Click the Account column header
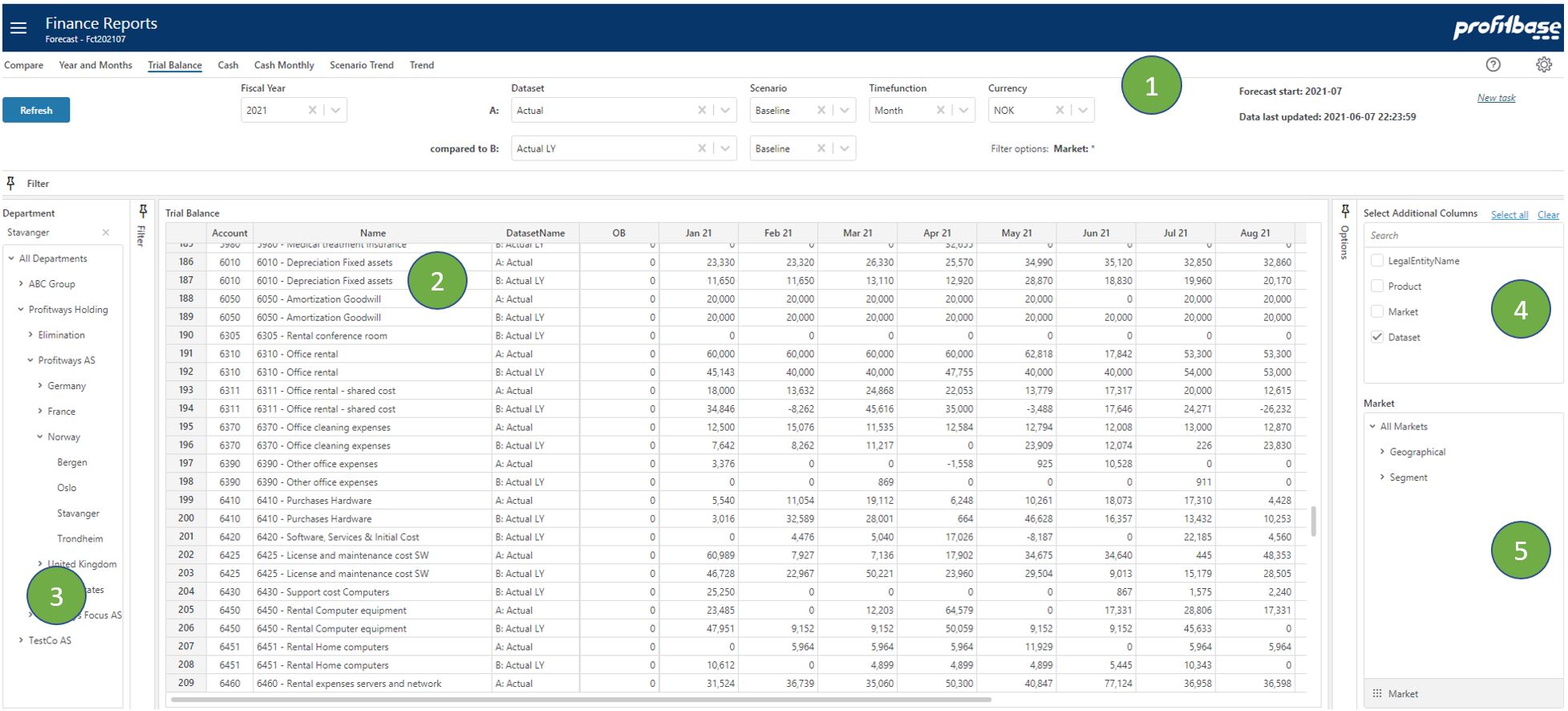 229,233
